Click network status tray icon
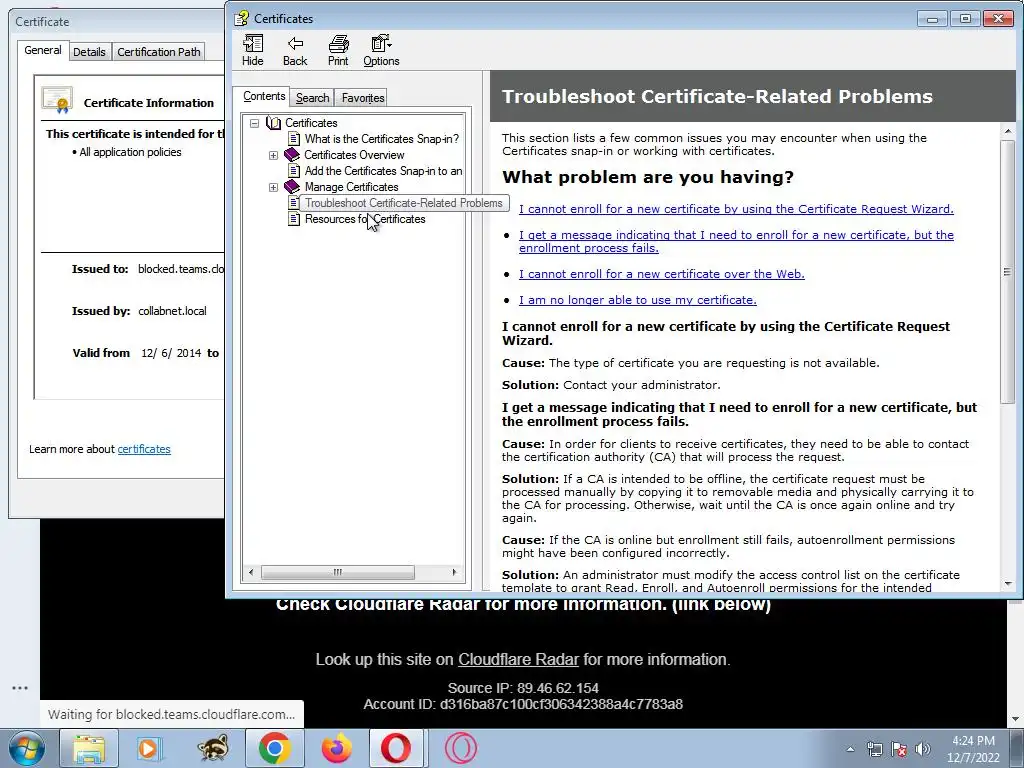 (874, 749)
